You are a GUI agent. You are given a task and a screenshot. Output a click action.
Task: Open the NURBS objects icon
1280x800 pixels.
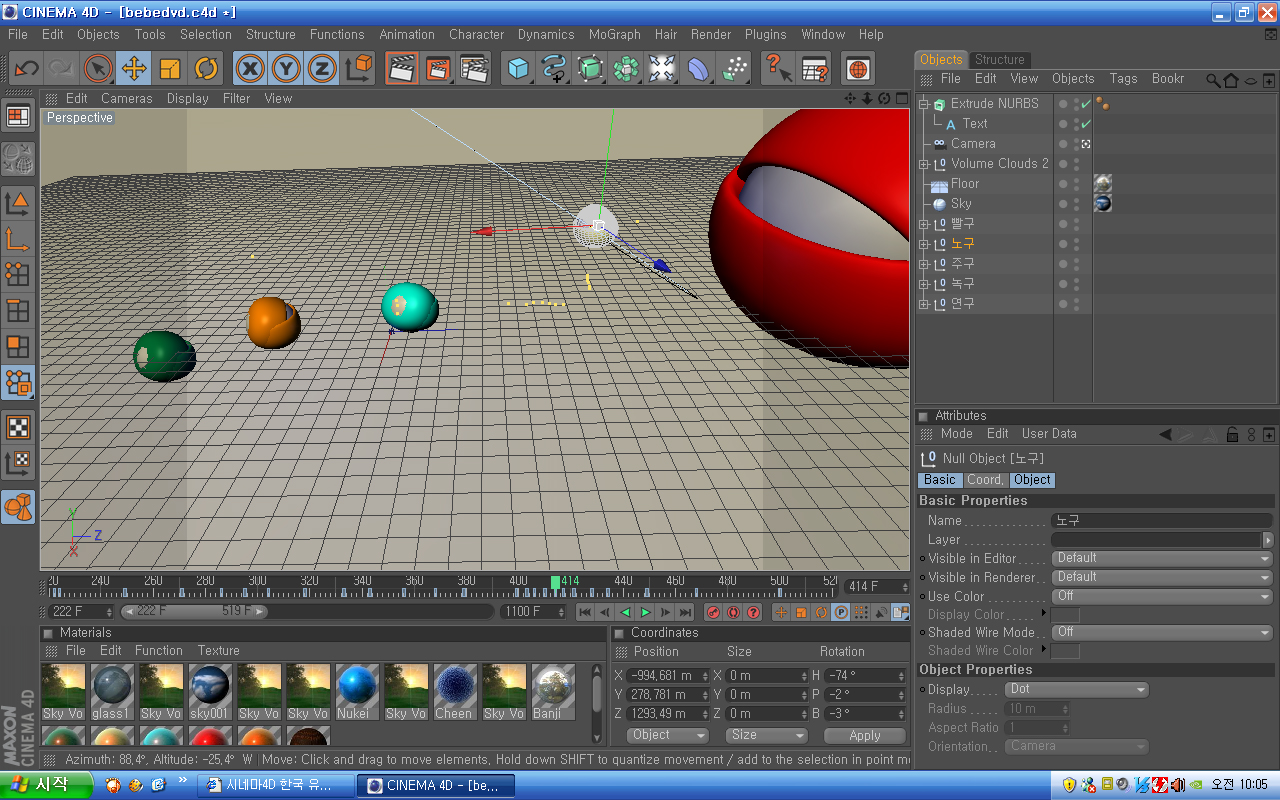click(x=590, y=68)
